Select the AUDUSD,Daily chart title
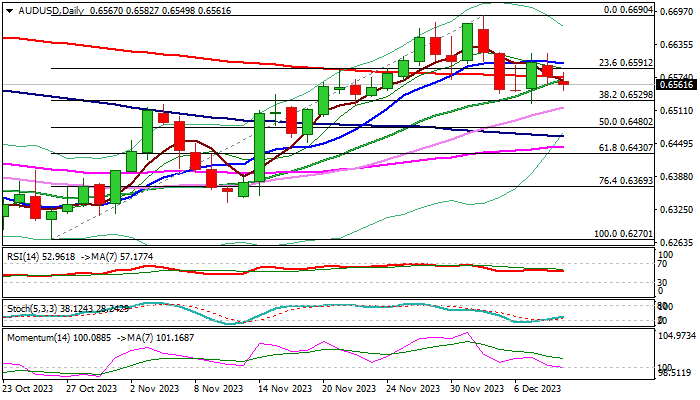 point(51,11)
